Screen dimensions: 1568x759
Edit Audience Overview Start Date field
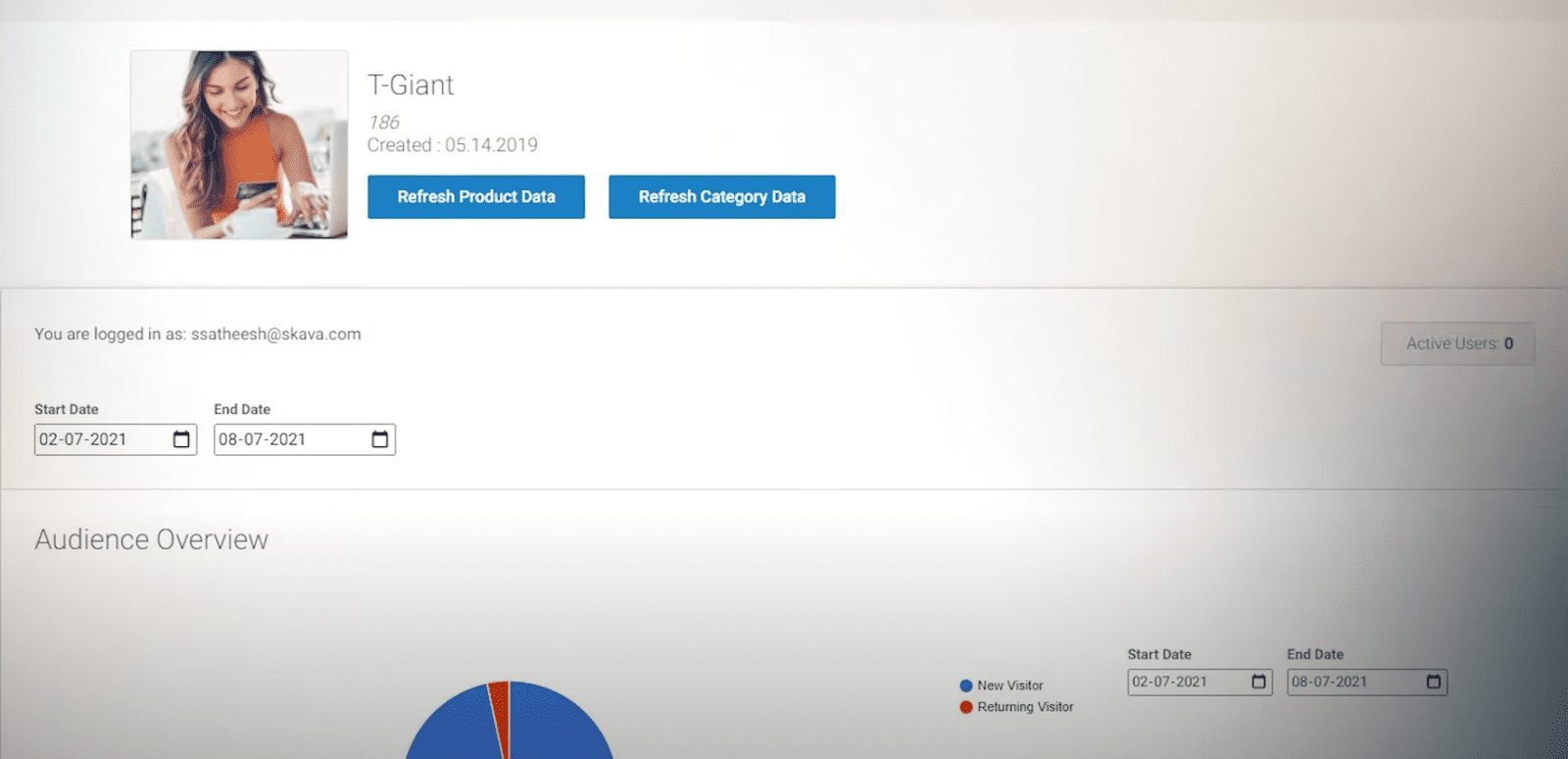click(1200, 682)
